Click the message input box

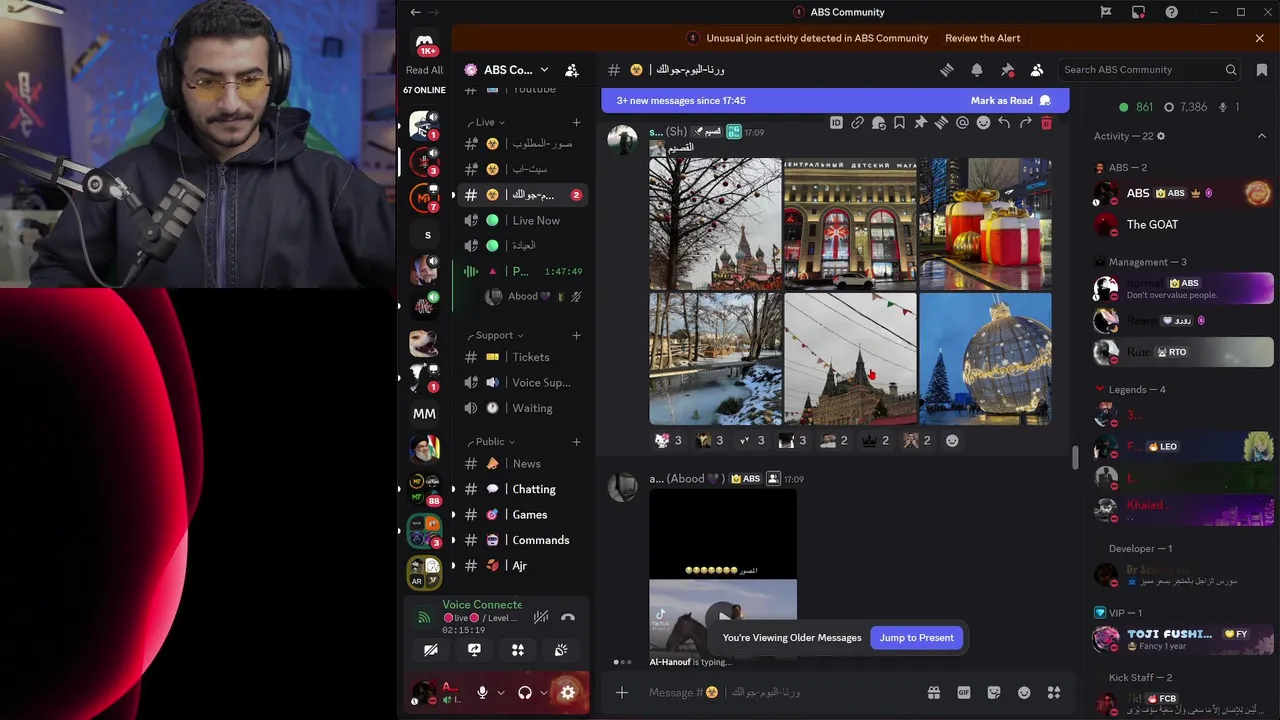[780, 692]
